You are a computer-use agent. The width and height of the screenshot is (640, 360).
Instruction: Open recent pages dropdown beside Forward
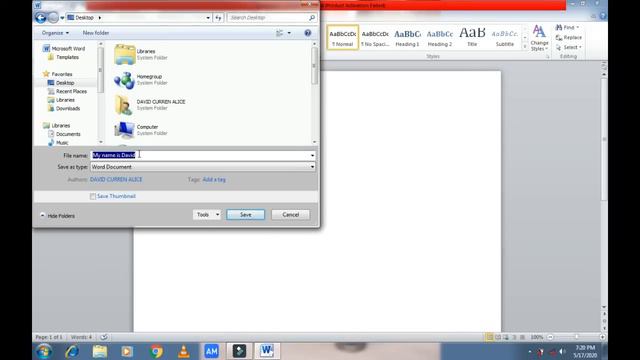coord(62,18)
